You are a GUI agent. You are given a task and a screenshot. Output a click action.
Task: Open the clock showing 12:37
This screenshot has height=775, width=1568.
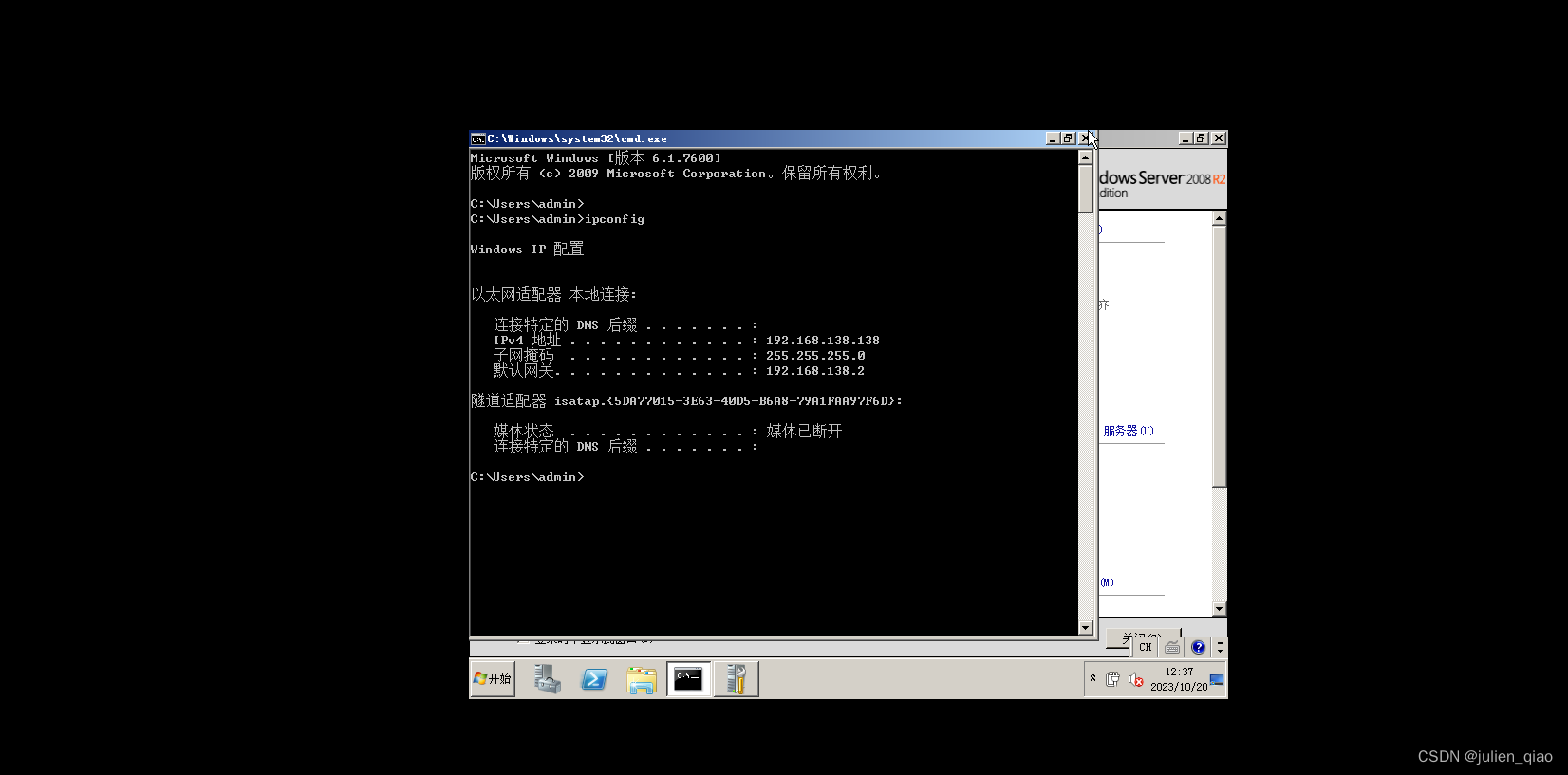tap(1179, 679)
